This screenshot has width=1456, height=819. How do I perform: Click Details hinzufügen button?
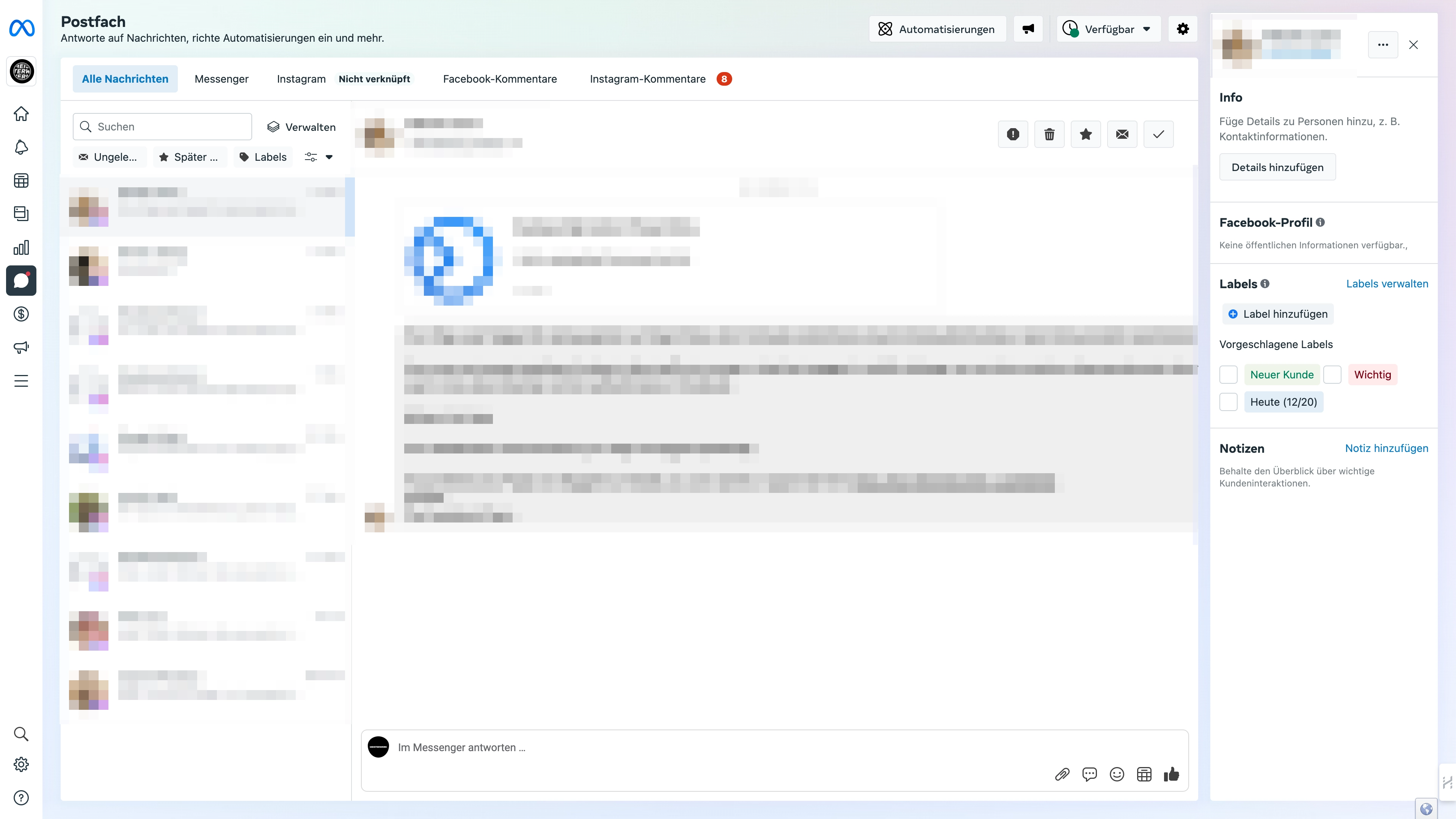[x=1277, y=167]
